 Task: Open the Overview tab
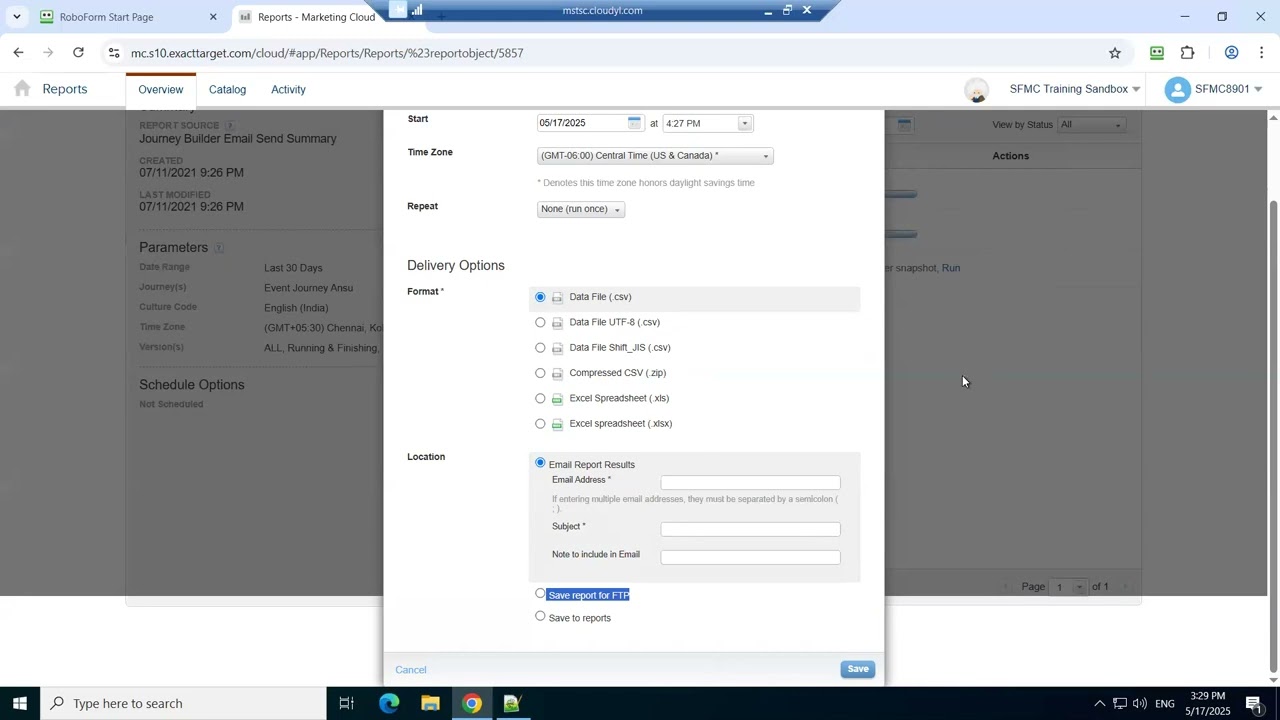coord(160,90)
